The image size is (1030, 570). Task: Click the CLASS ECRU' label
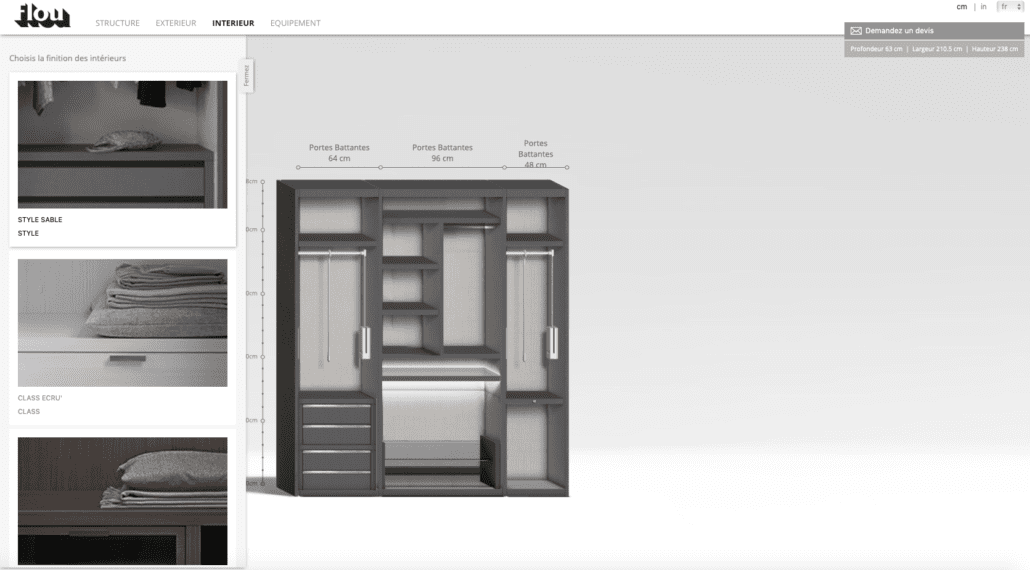(x=40, y=398)
